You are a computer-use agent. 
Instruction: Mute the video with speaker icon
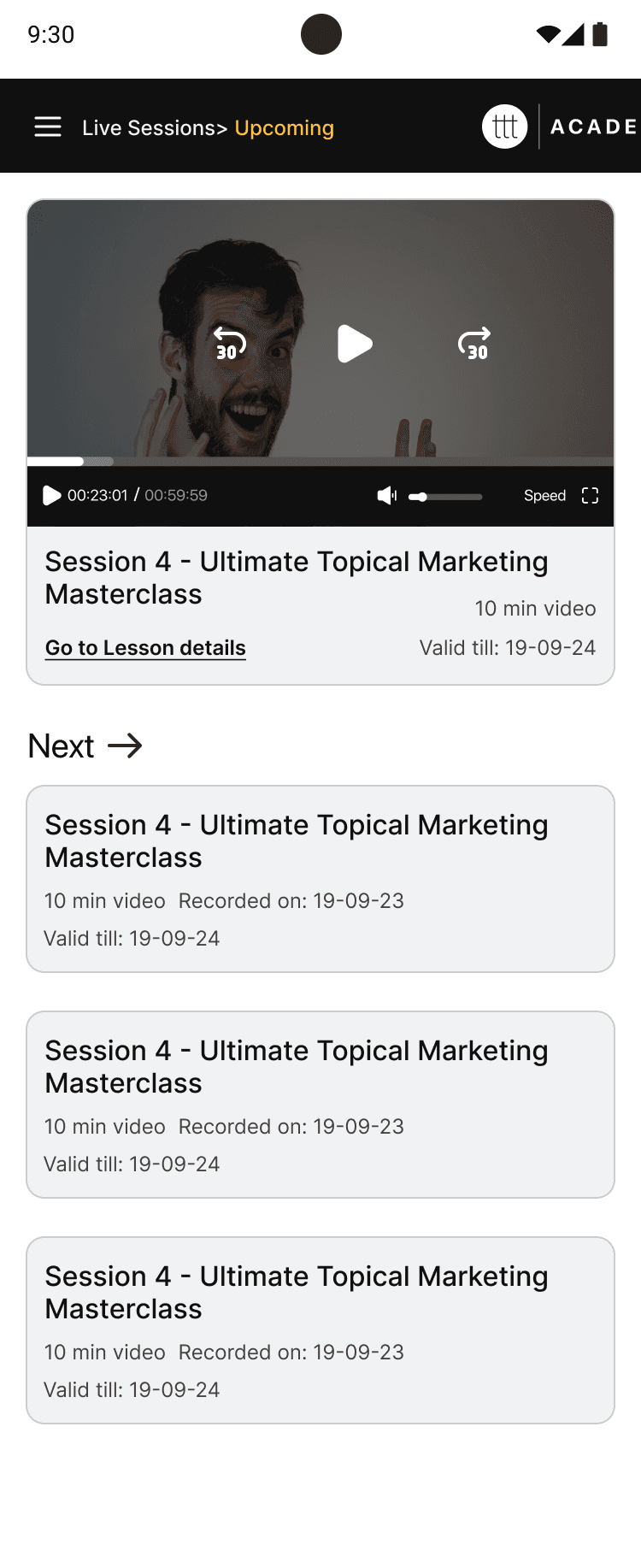click(387, 496)
